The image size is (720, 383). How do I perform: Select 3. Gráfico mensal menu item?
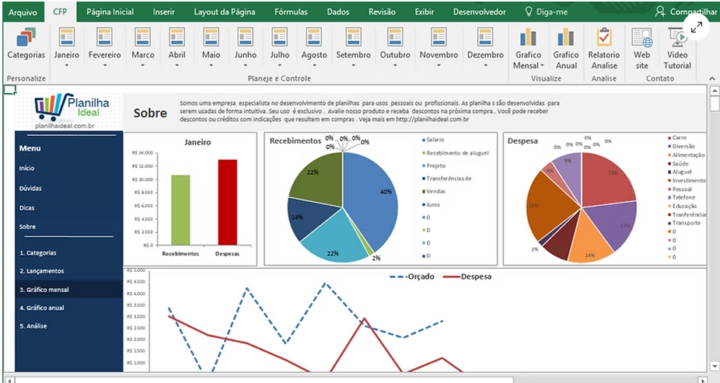69,289
